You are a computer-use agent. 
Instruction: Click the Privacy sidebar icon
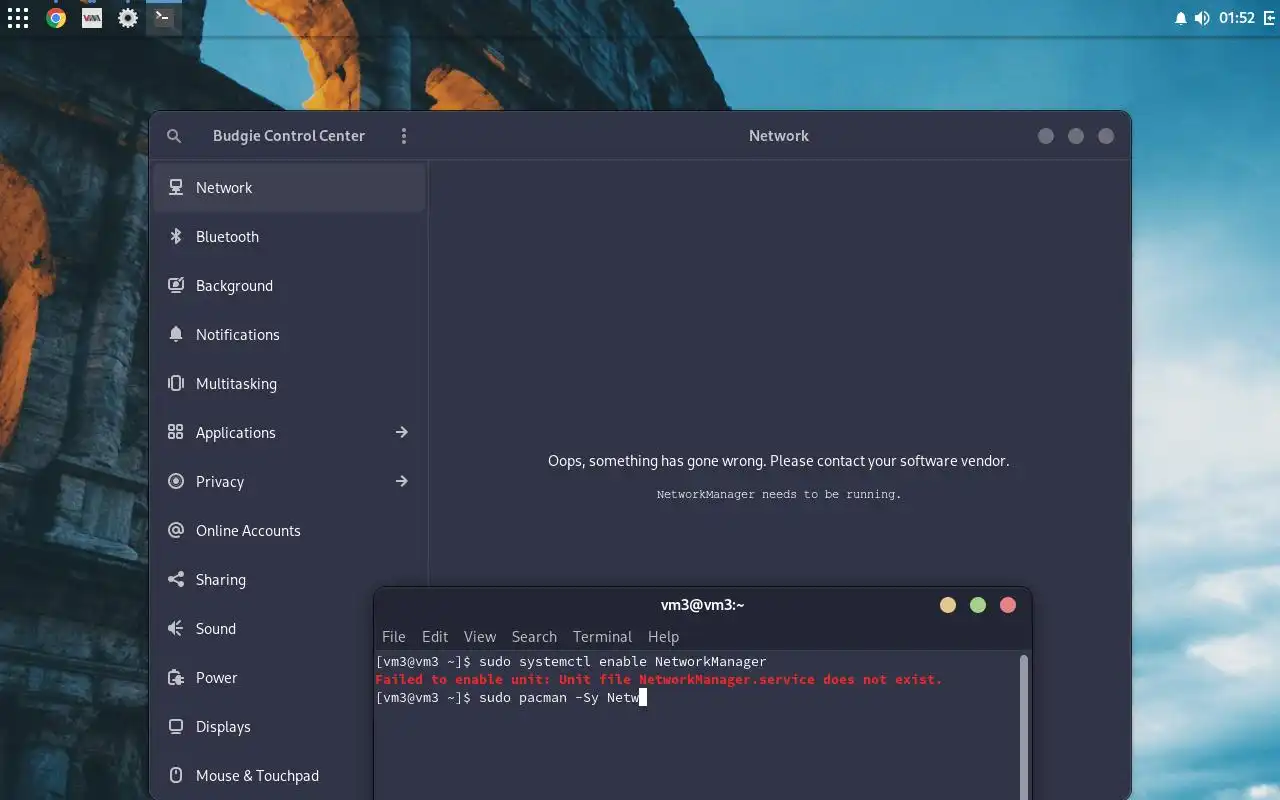[x=176, y=481]
